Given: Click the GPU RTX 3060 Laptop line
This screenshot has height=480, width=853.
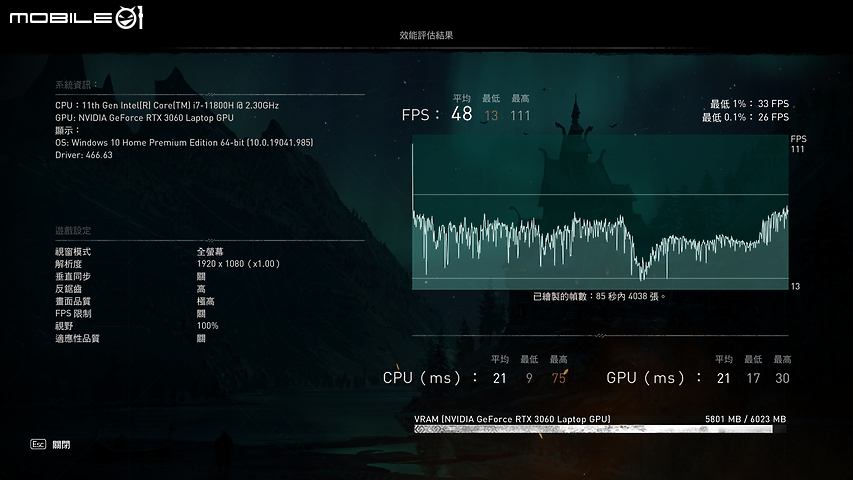Looking at the screenshot, I should click(x=144, y=118).
